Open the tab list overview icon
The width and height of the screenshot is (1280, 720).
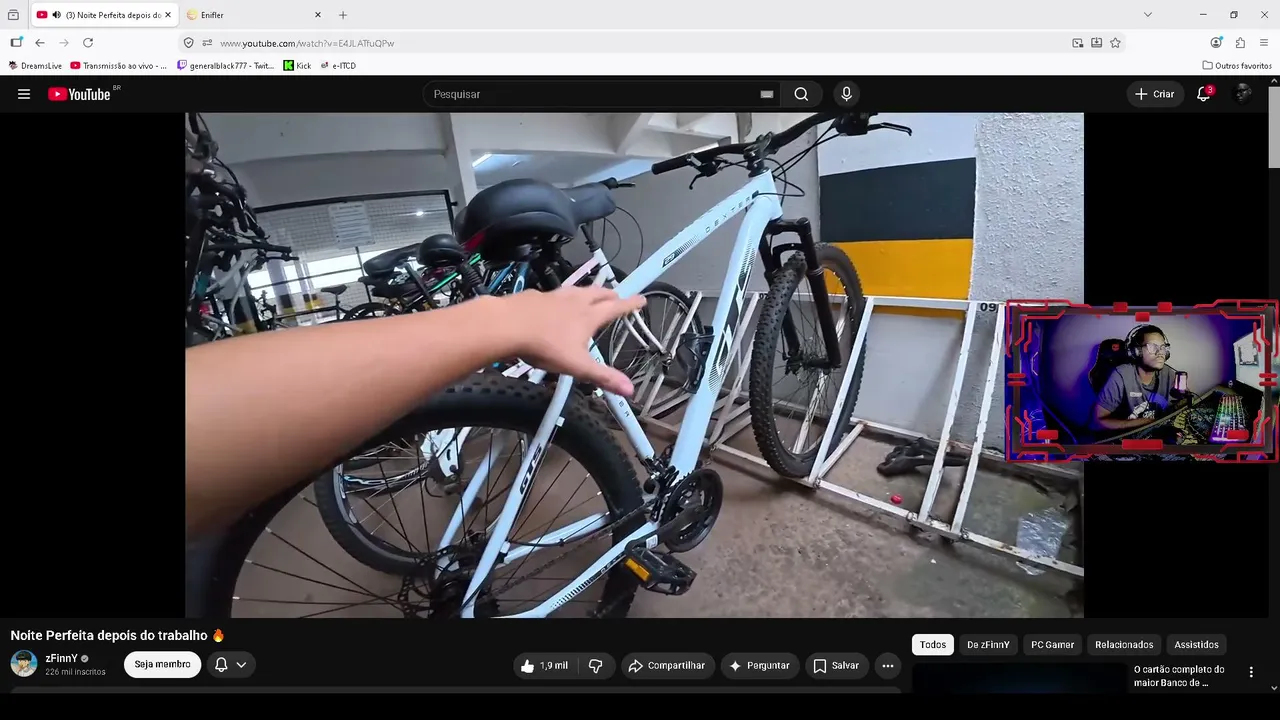coord(13,15)
